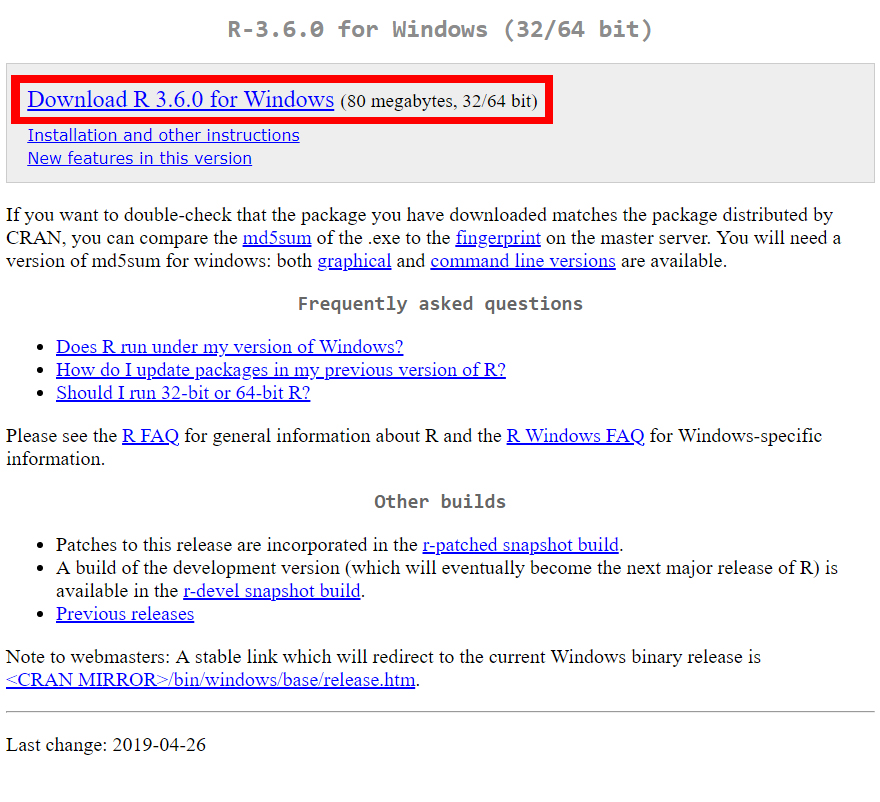Click the 'Other builds' heading

point(440,501)
